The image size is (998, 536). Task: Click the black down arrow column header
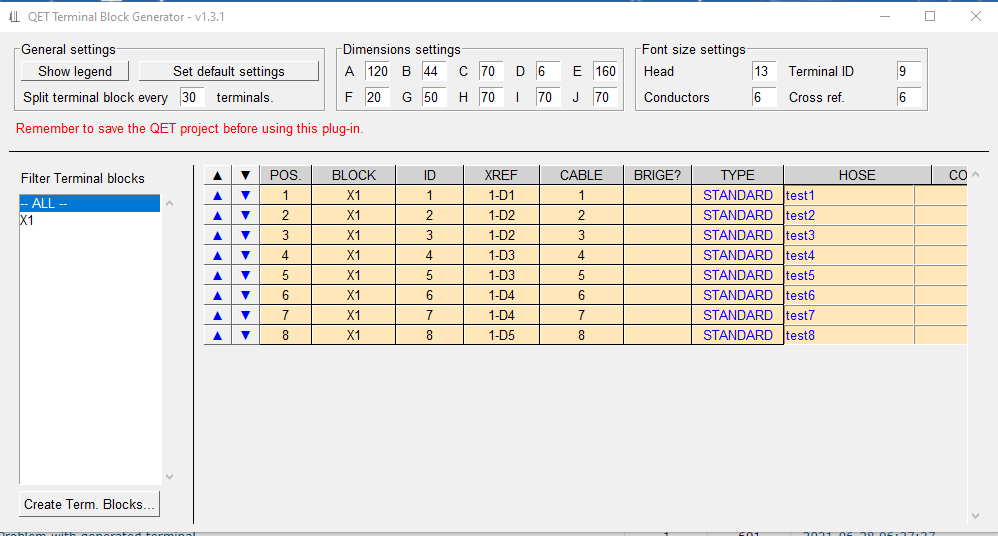click(x=245, y=175)
